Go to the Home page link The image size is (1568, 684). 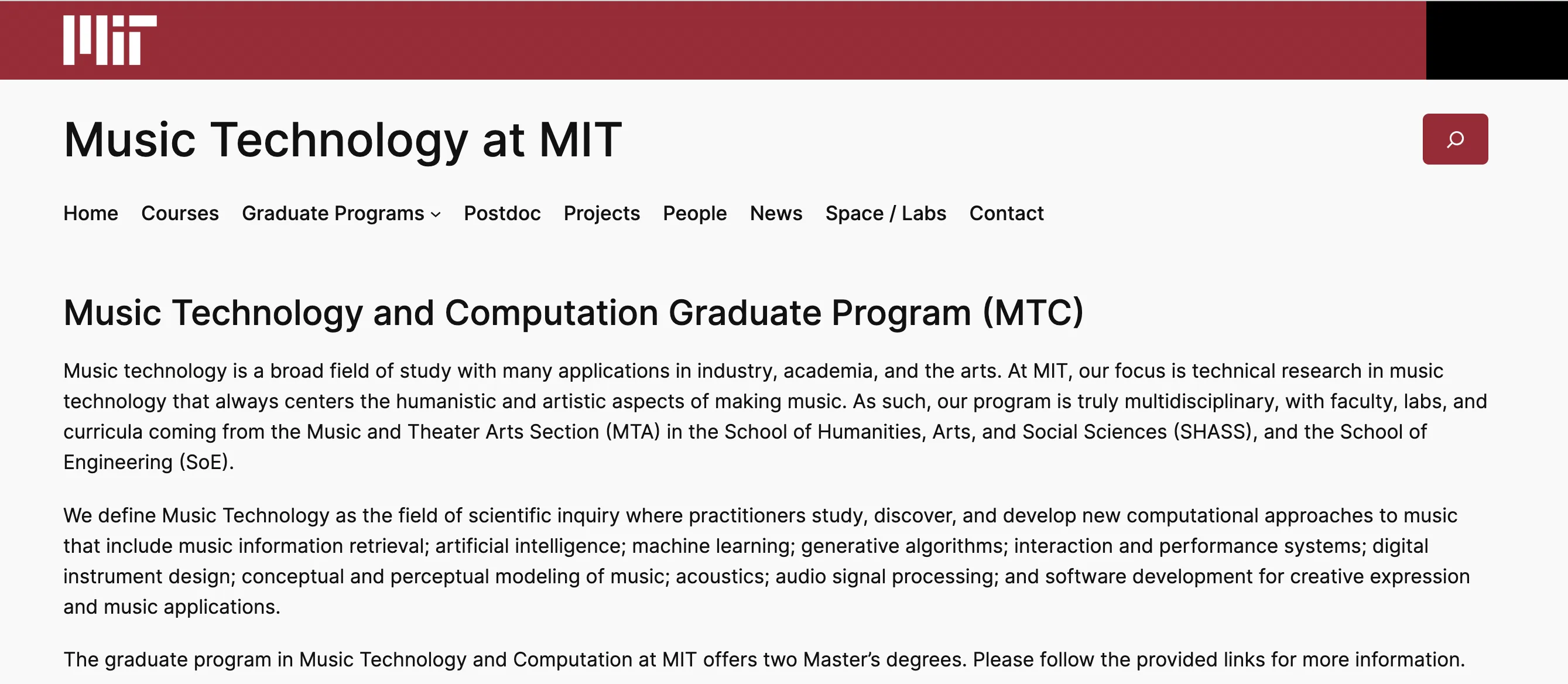(91, 214)
